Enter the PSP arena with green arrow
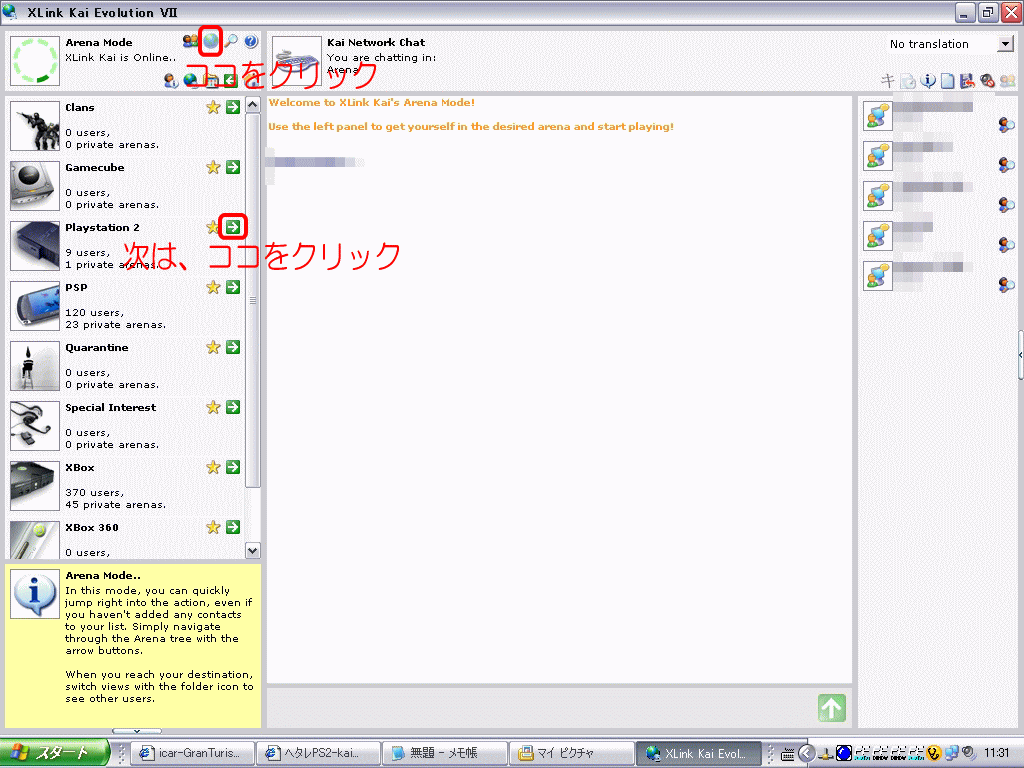The width and height of the screenshot is (1024, 768). point(233,287)
